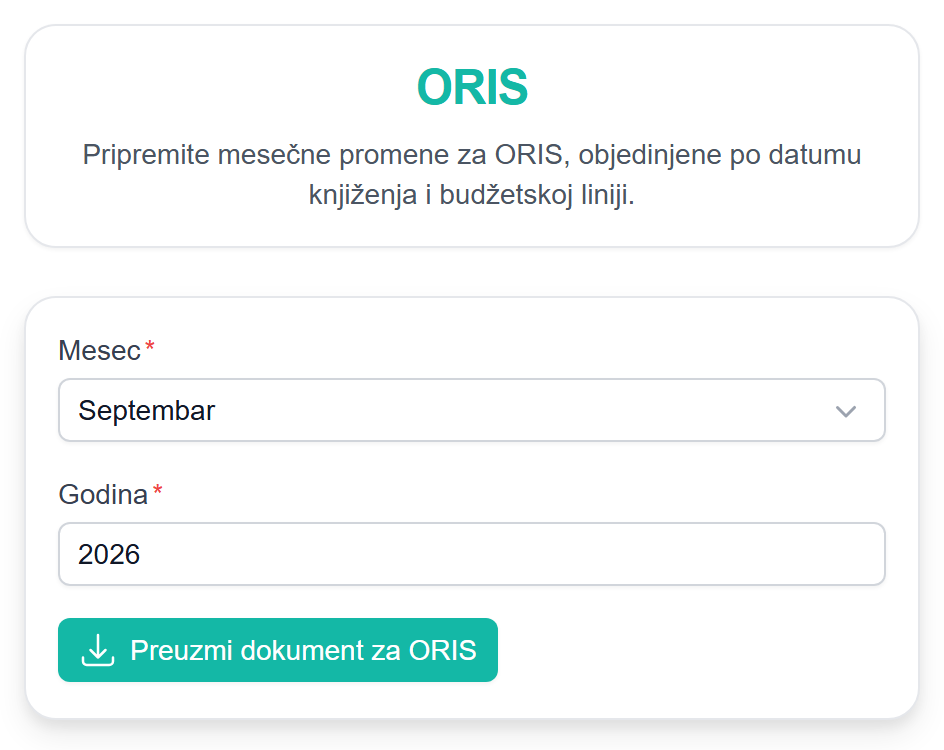Click the download arrow icon in the button
This screenshot has height=750, width=944.
click(98, 651)
